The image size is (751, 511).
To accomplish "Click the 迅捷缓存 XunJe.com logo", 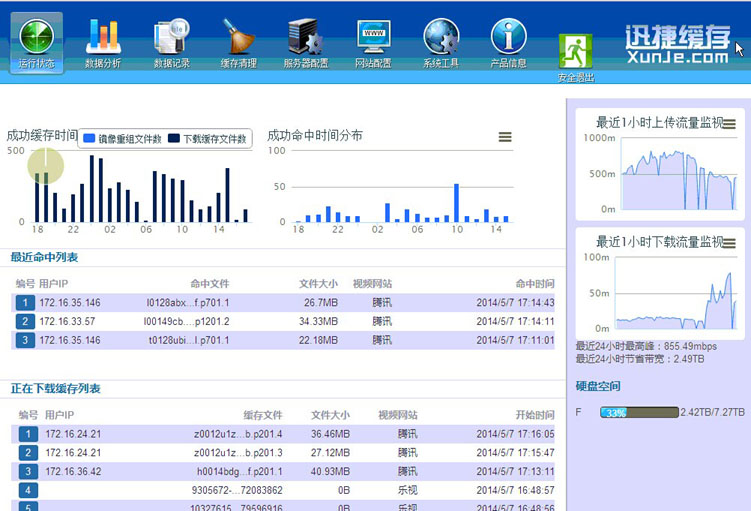I will pyautogui.click(x=678, y=45).
